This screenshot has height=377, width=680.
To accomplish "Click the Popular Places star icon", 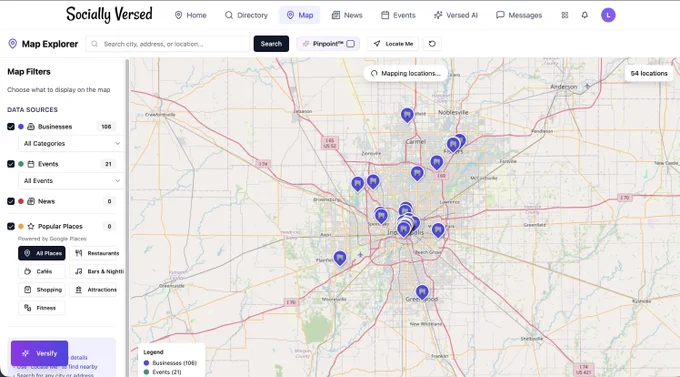I will coord(31,226).
